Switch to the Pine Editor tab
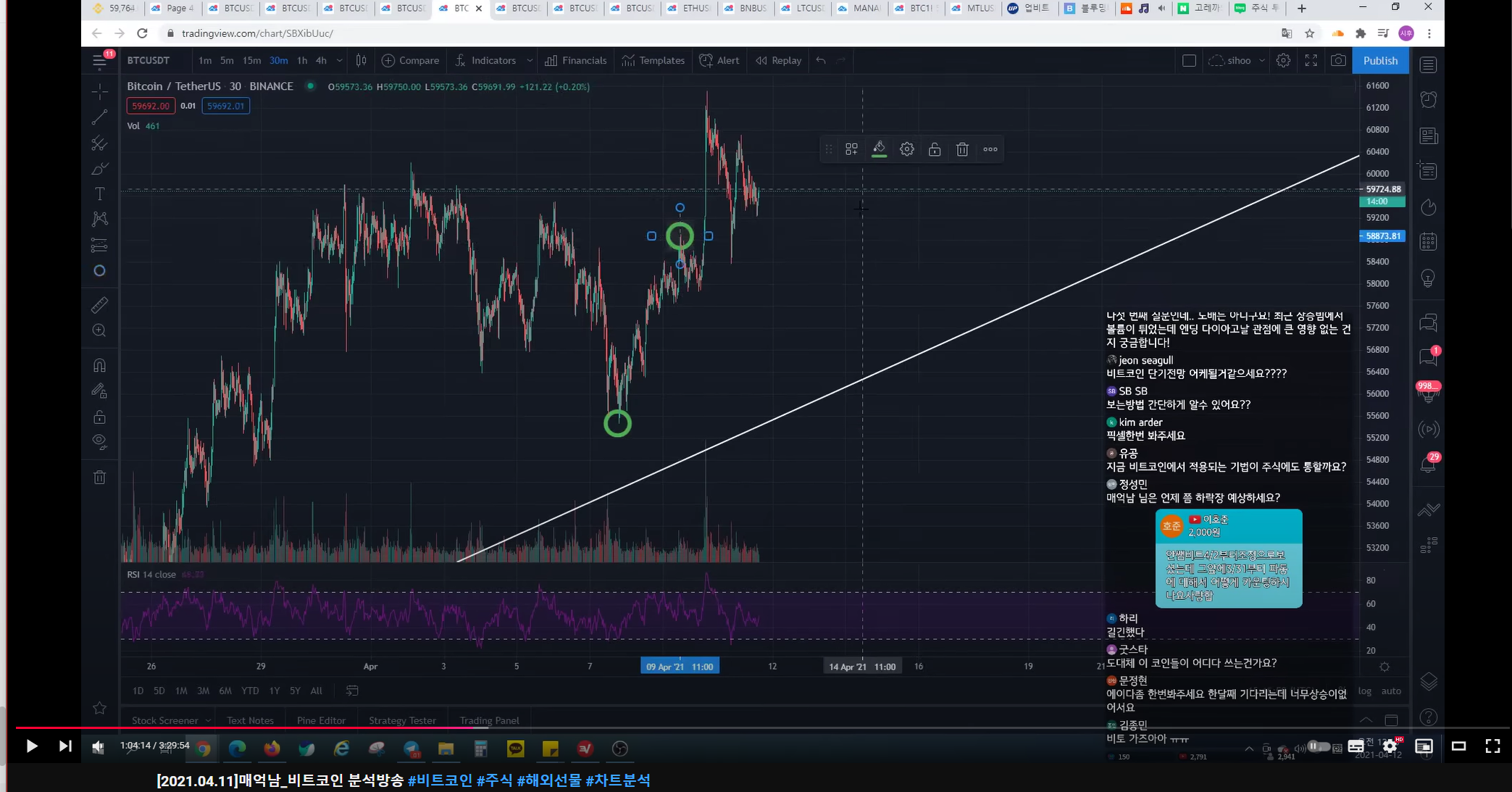This screenshot has width=1512, height=792. pyautogui.click(x=321, y=720)
